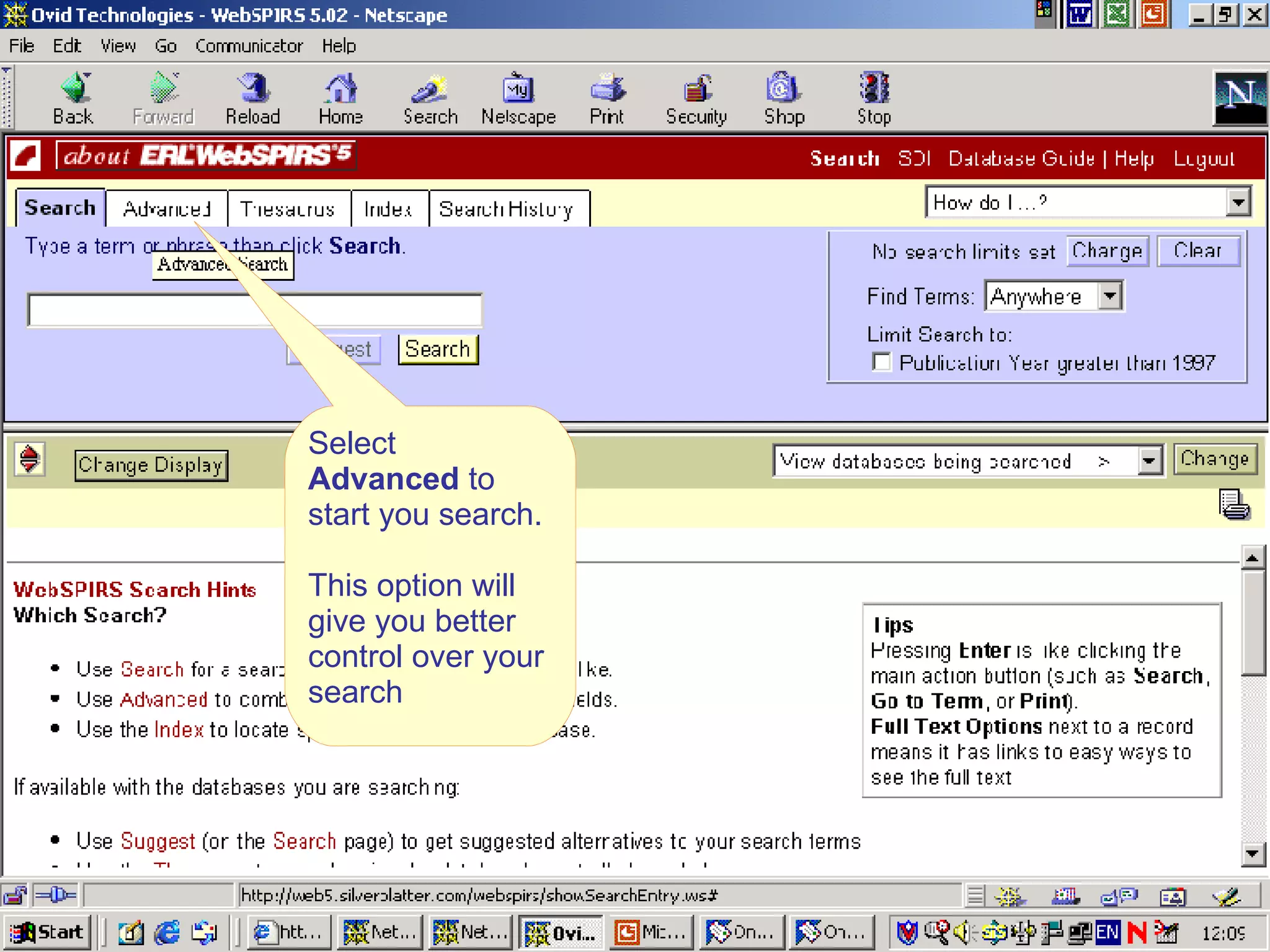
Task: Switch to the Index tab
Action: click(x=389, y=209)
